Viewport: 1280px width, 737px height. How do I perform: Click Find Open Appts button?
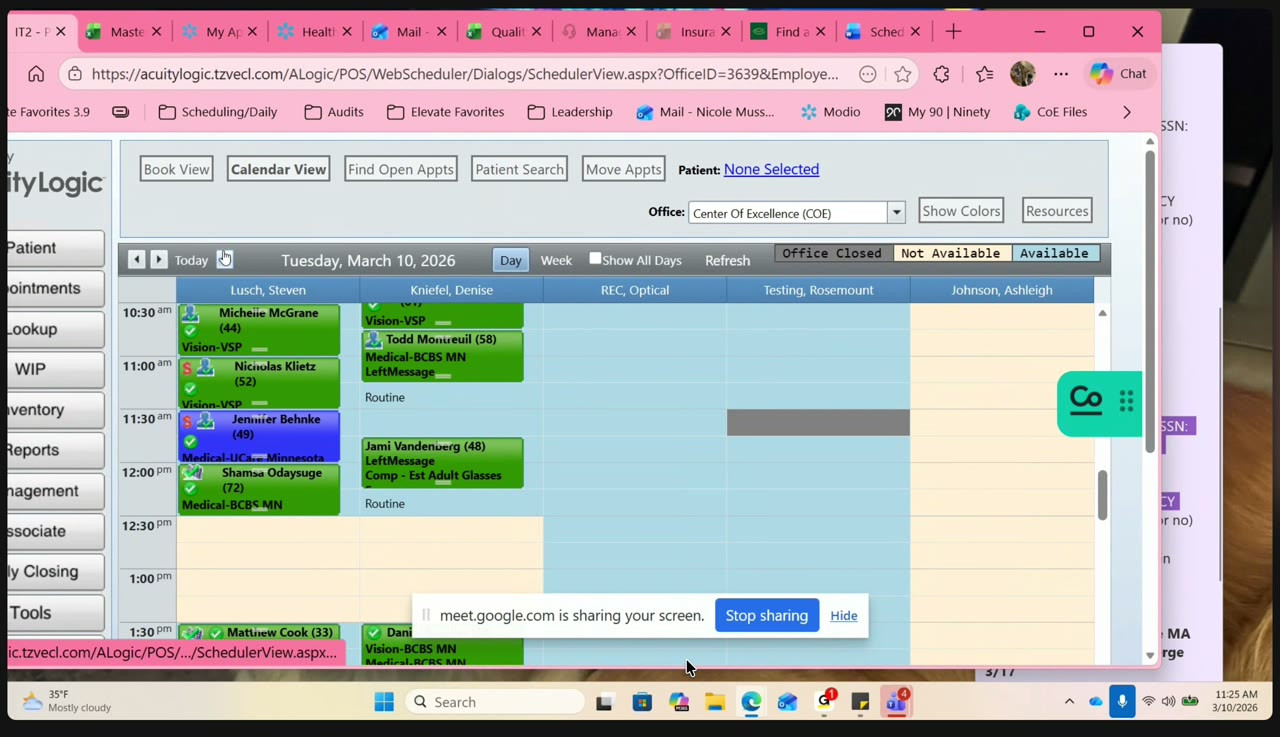point(401,169)
